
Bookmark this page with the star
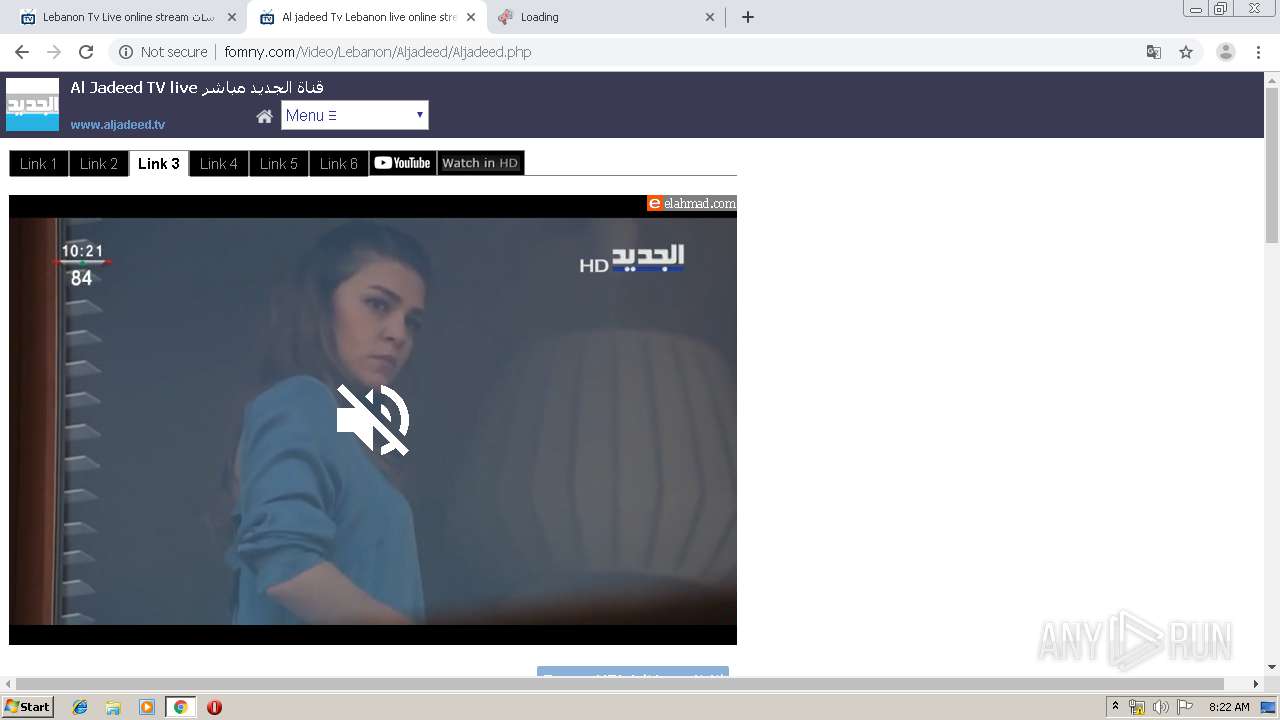pyautogui.click(x=1186, y=52)
